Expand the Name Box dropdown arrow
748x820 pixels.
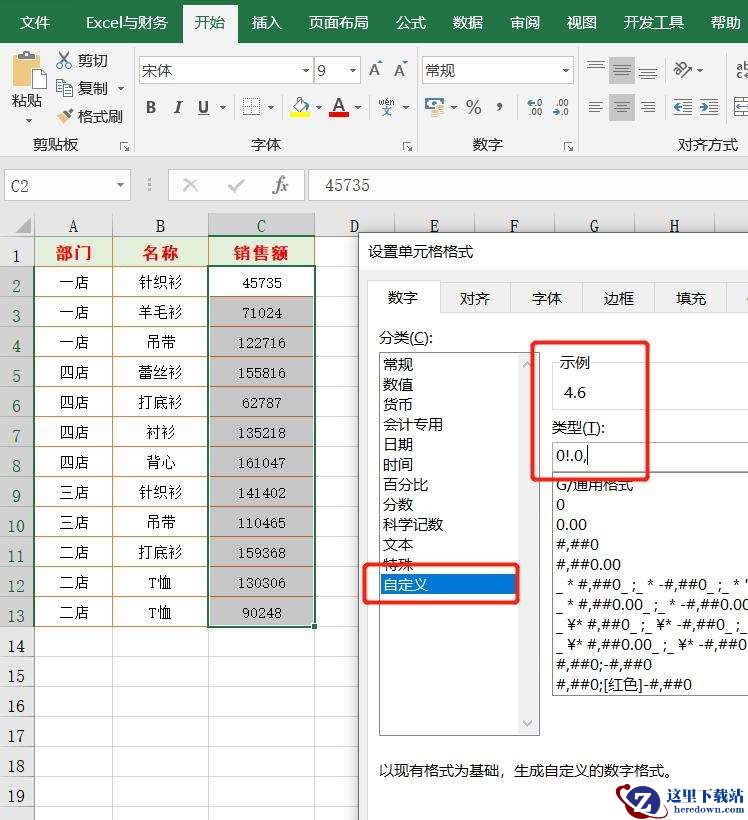[120, 185]
